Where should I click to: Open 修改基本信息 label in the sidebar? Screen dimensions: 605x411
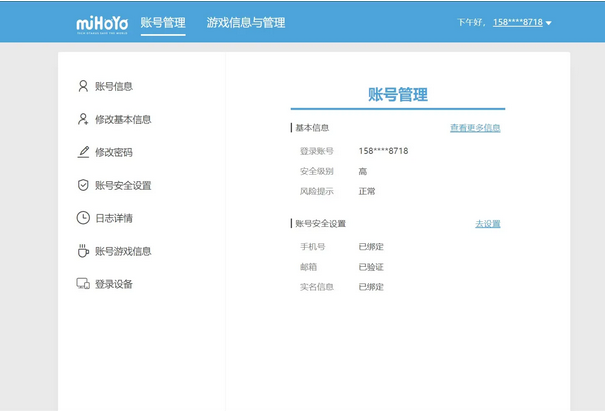123,120
